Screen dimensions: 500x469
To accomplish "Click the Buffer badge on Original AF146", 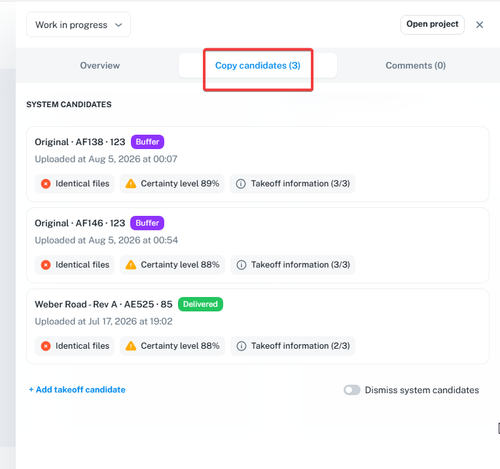I will point(147,223).
